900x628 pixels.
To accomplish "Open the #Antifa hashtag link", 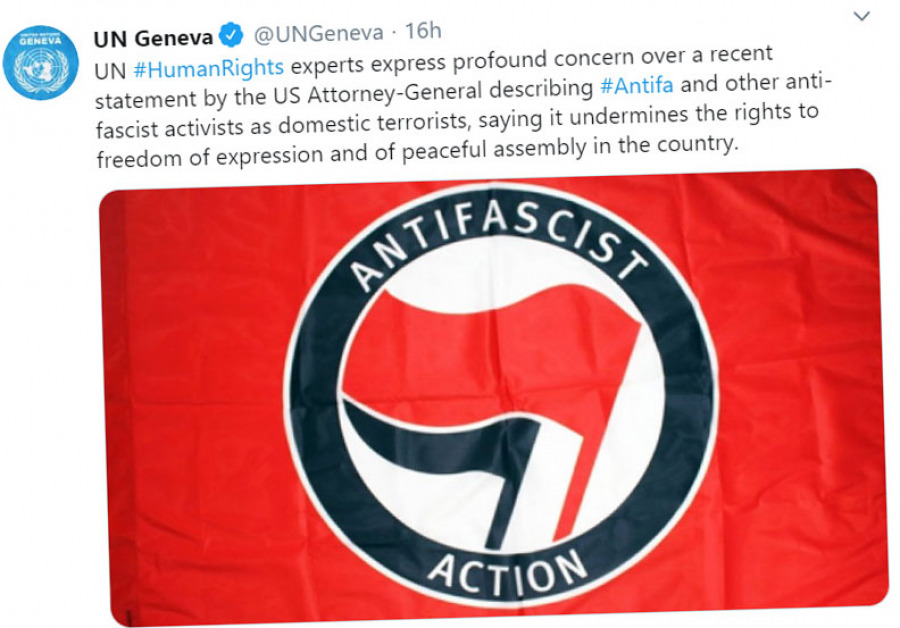I will coord(637,86).
